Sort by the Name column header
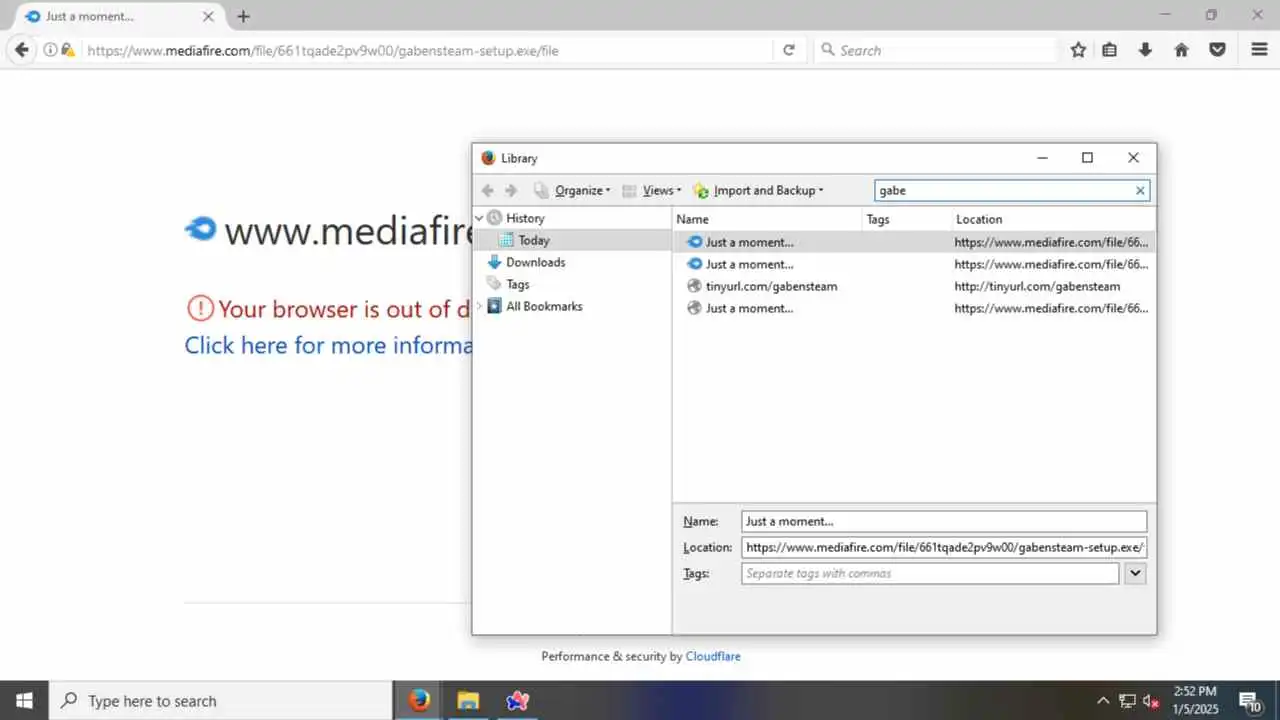Screen dimensions: 1280x720 [x=767, y=219]
